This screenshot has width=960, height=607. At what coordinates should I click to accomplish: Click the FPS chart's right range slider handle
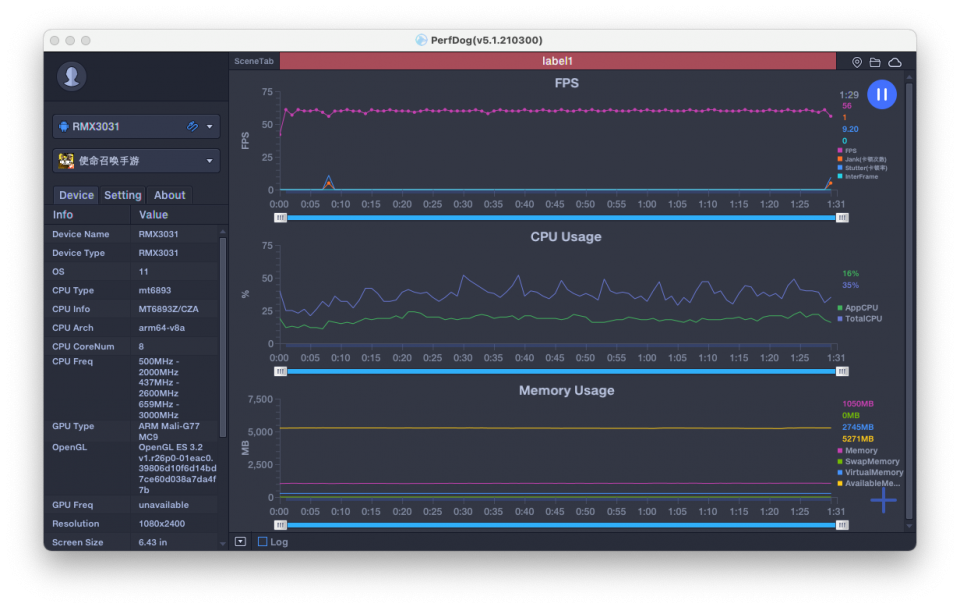pos(842,217)
